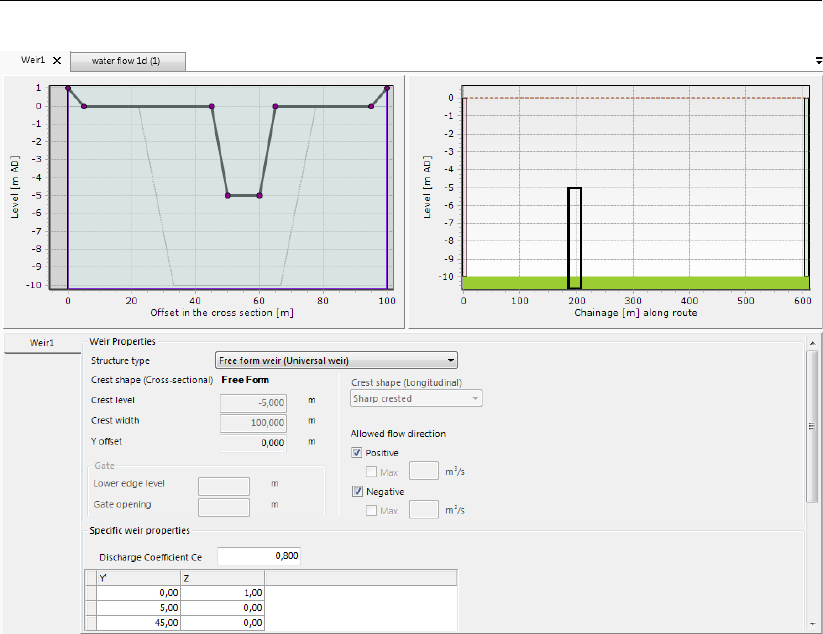Image resolution: width=823 pixels, height=634 pixels.
Task: Click the properties panel scroll down arrow
Action: coord(813,624)
